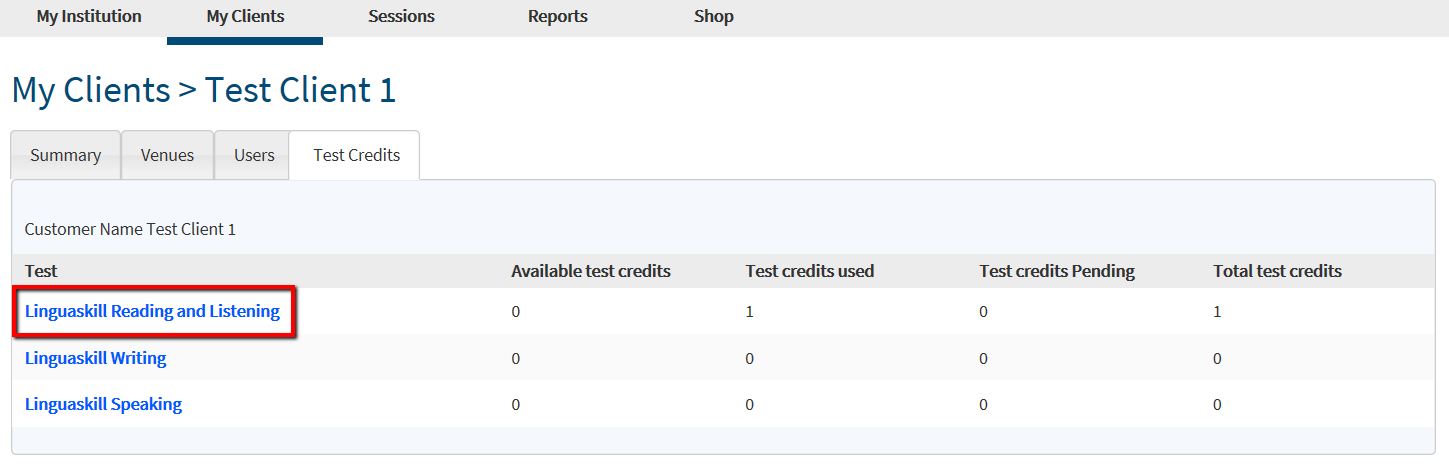The width and height of the screenshot is (1449, 464).
Task: Click Linguaskill Speaking available credits value
Action: [516, 405]
